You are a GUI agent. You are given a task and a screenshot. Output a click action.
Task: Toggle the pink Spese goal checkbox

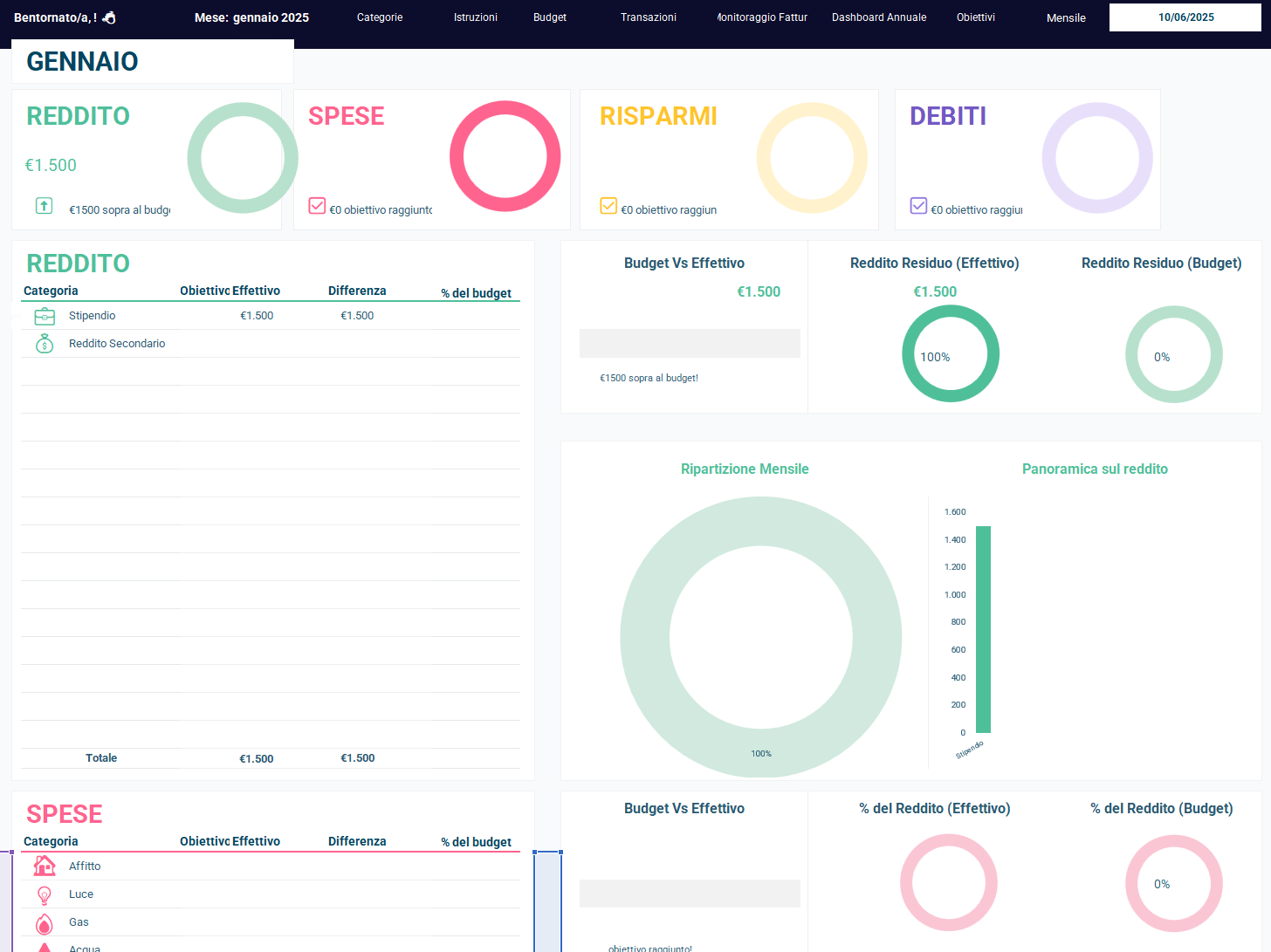click(x=317, y=206)
